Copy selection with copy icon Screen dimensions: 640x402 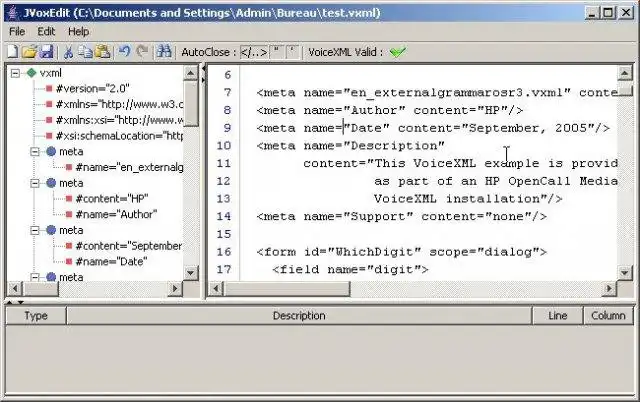85,52
